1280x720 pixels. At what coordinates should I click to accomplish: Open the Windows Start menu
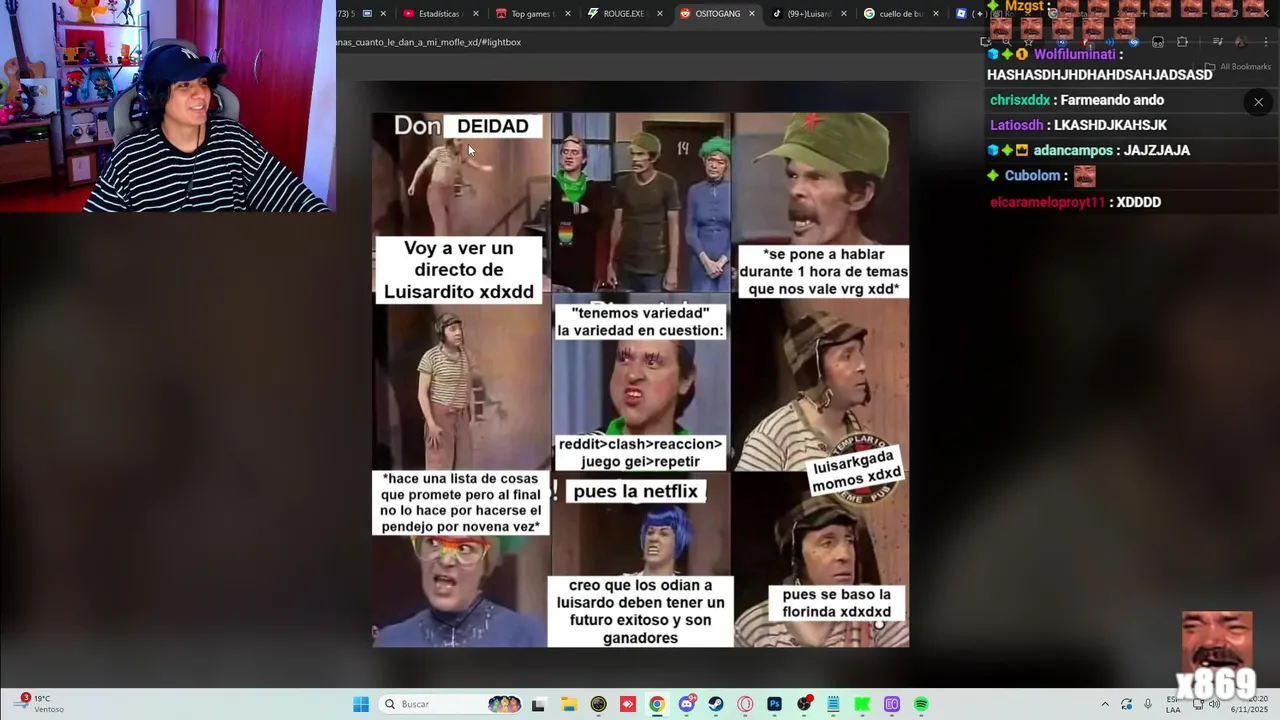coord(361,704)
